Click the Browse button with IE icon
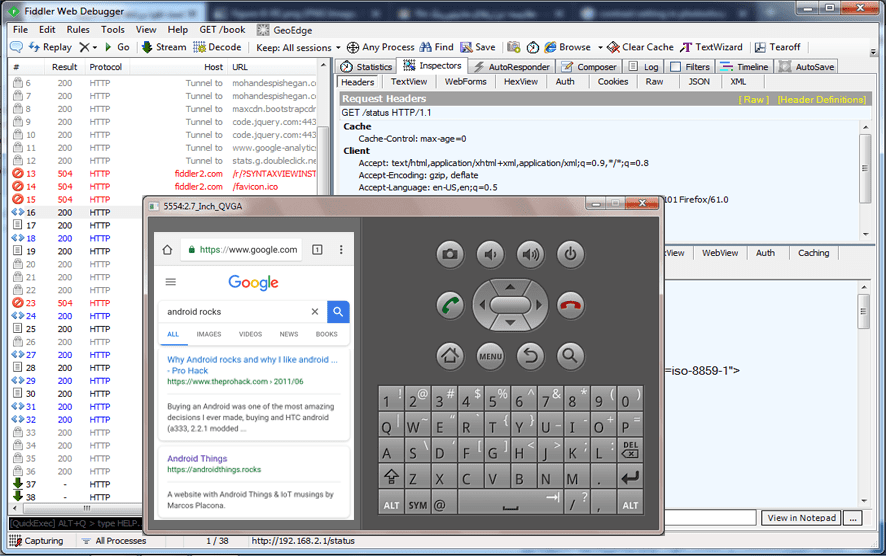This screenshot has width=886, height=556. [568, 47]
